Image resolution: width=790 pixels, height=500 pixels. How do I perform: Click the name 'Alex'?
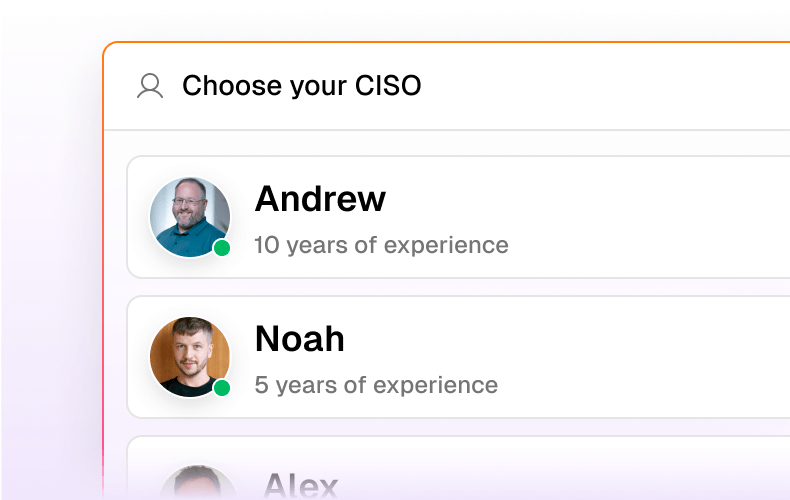coord(301,486)
